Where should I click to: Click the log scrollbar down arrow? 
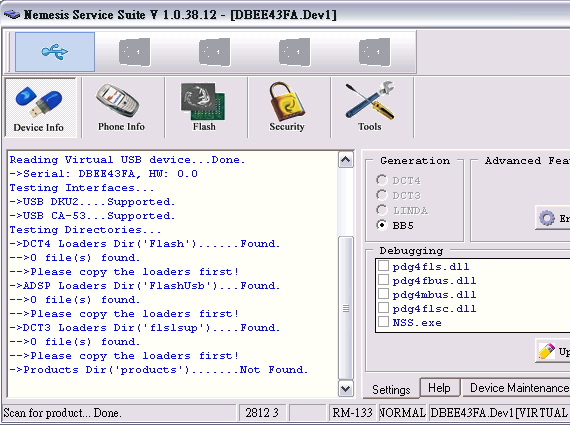(x=346, y=389)
